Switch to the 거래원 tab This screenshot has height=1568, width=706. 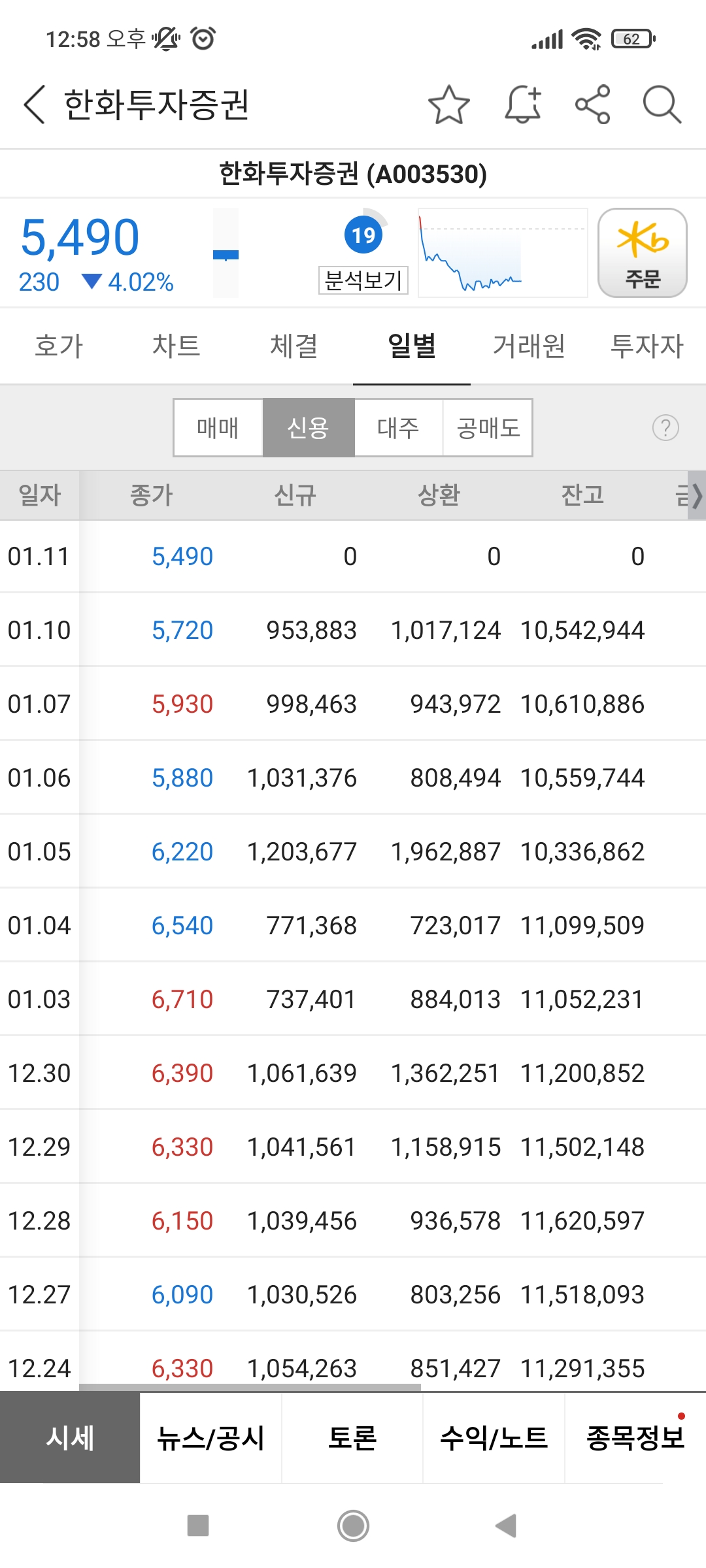(x=529, y=346)
